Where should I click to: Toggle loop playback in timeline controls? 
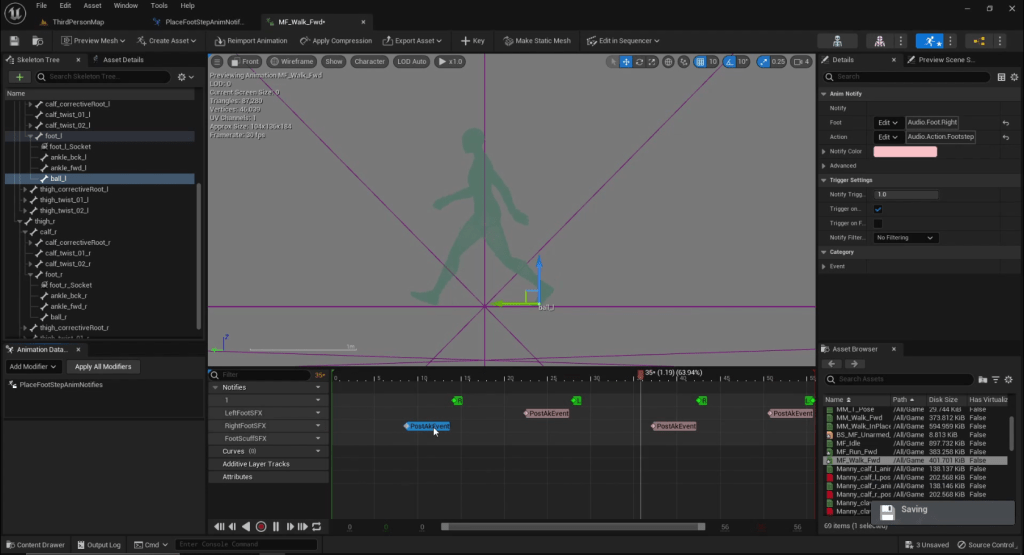pyautogui.click(x=317, y=527)
